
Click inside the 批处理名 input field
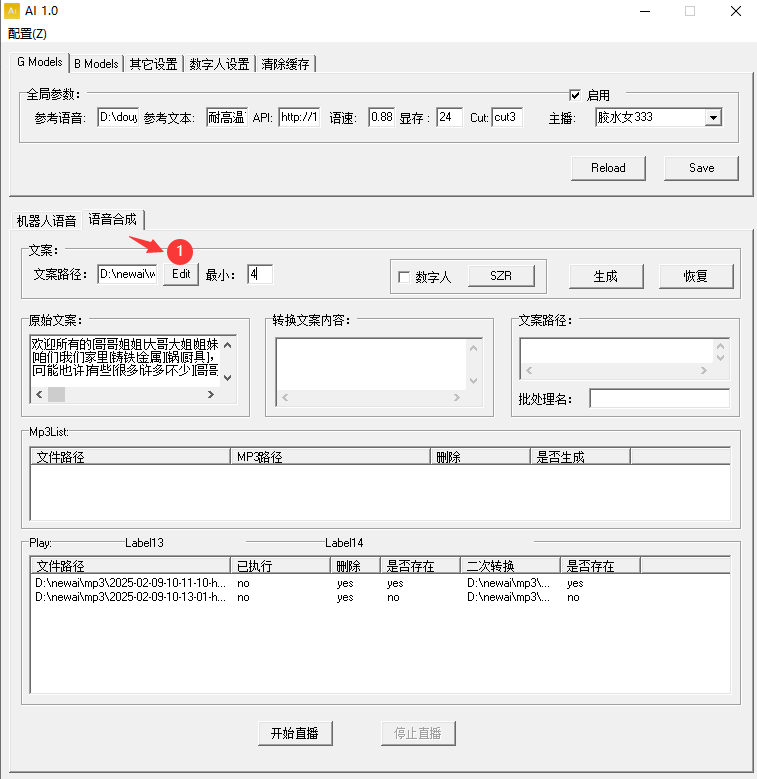pyautogui.click(x=659, y=399)
